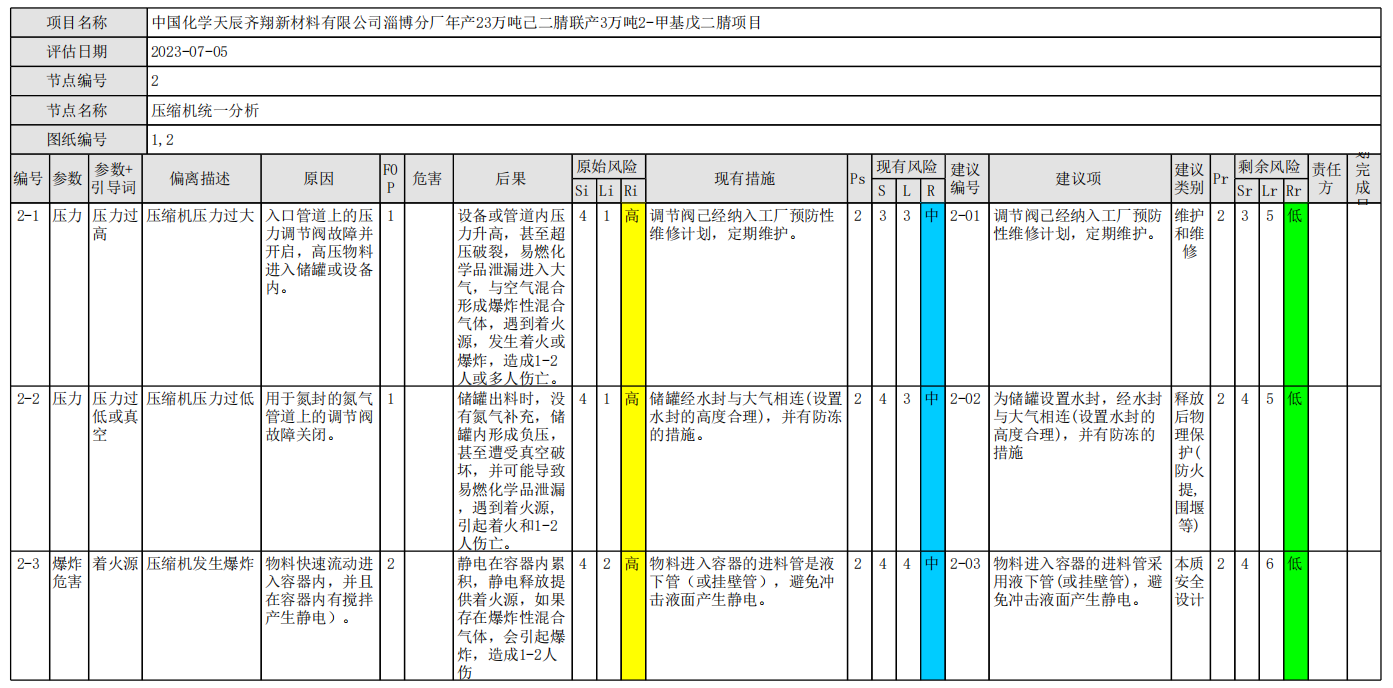The width and height of the screenshot is (1393, 688).
Task: Click the 原因 column header
Action: click(320, 179)
